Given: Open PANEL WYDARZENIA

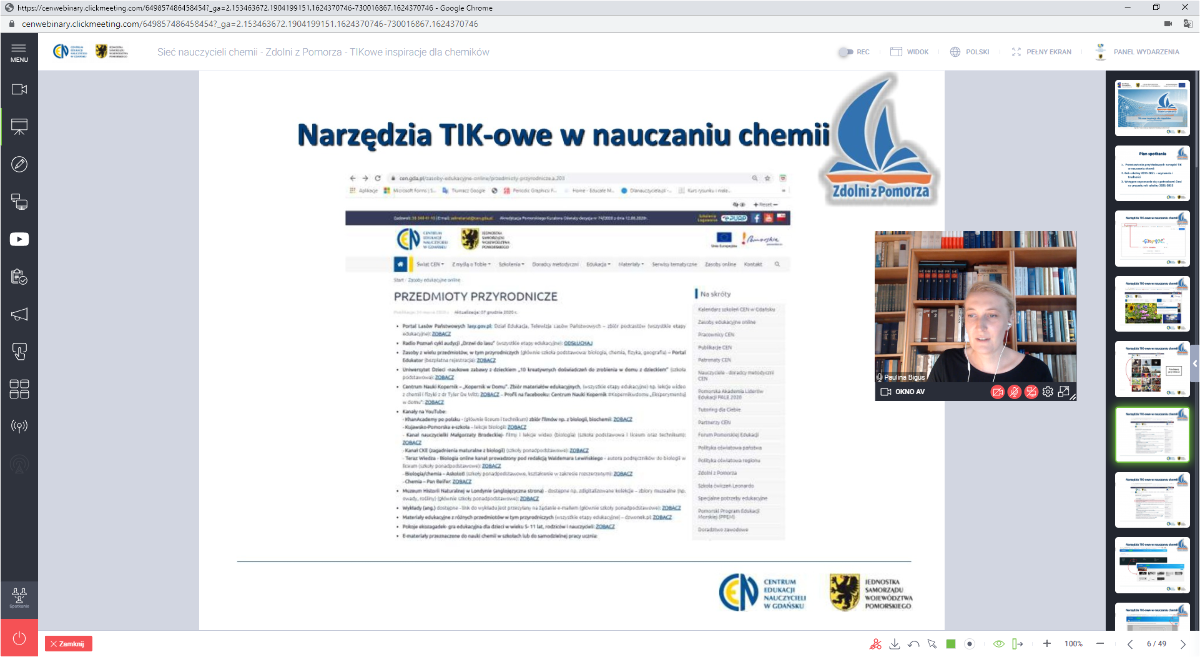Looking at the screenshot, I should pyautogui.click(x=1137, y=52).
